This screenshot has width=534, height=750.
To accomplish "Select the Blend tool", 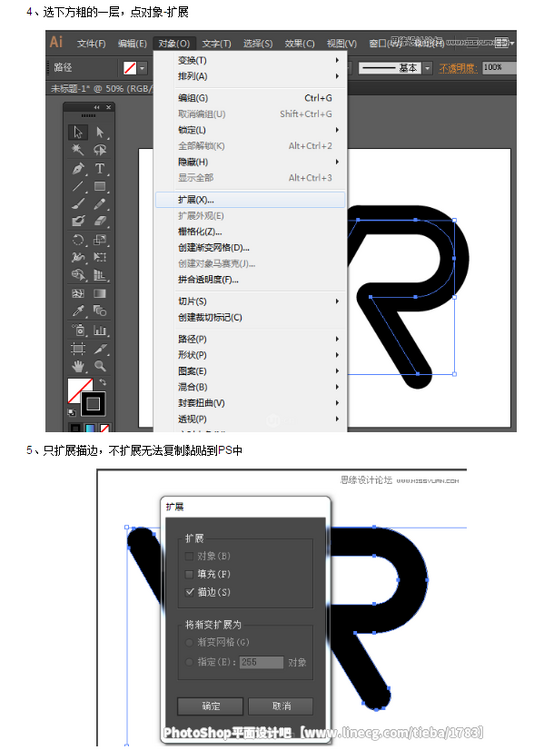I will pos(100,311).
